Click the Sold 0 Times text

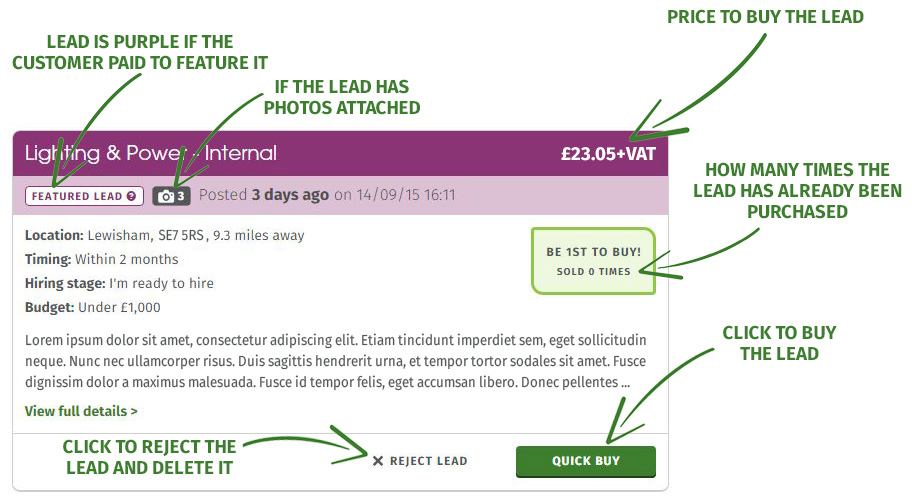(593, 272)
